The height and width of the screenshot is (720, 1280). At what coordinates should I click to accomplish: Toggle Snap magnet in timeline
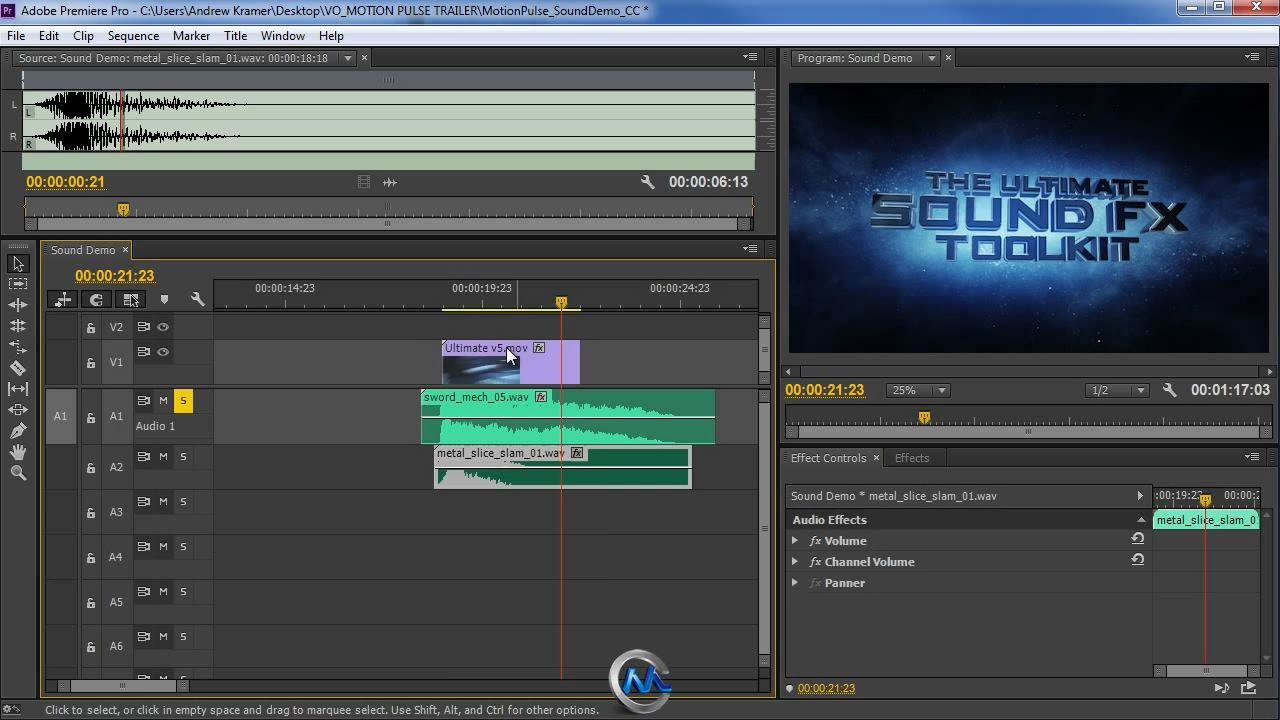(x=96, y=299)
